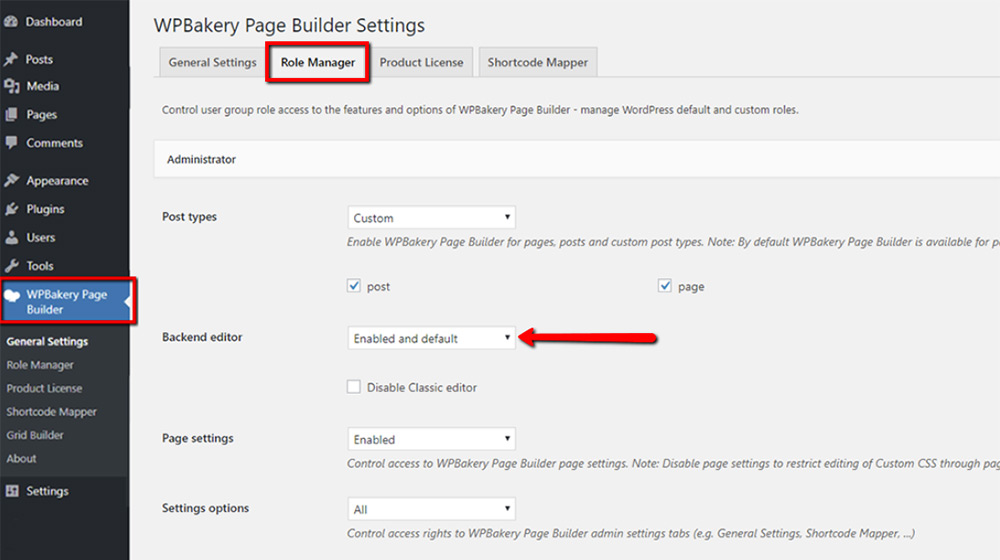Click the Settings sliders icon

pyautogui.click(x=11, y=491)
